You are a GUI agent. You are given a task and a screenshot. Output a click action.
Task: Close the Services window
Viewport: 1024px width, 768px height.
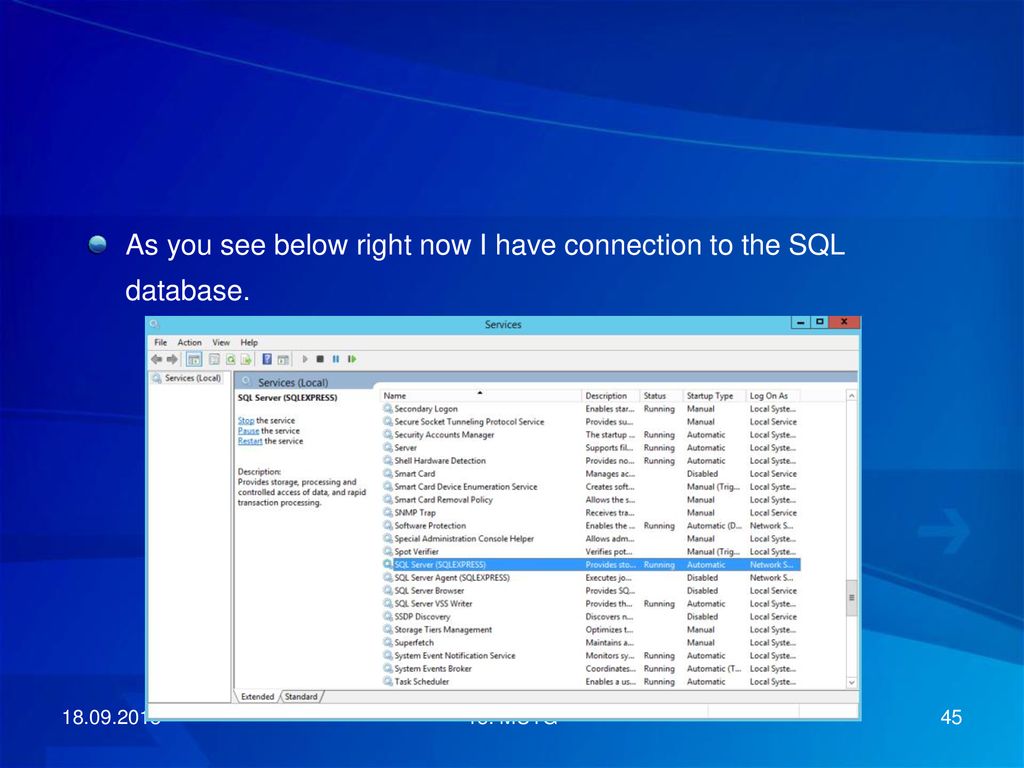(x=844, y=322)
